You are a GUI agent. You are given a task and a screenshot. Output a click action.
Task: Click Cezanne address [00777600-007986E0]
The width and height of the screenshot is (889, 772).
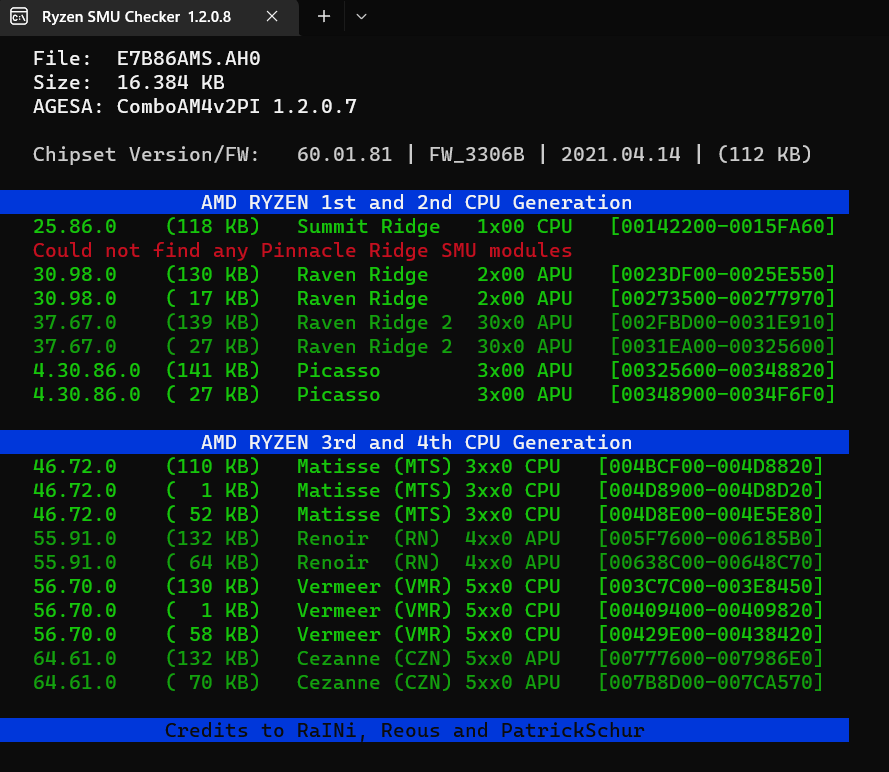[710, 659]
